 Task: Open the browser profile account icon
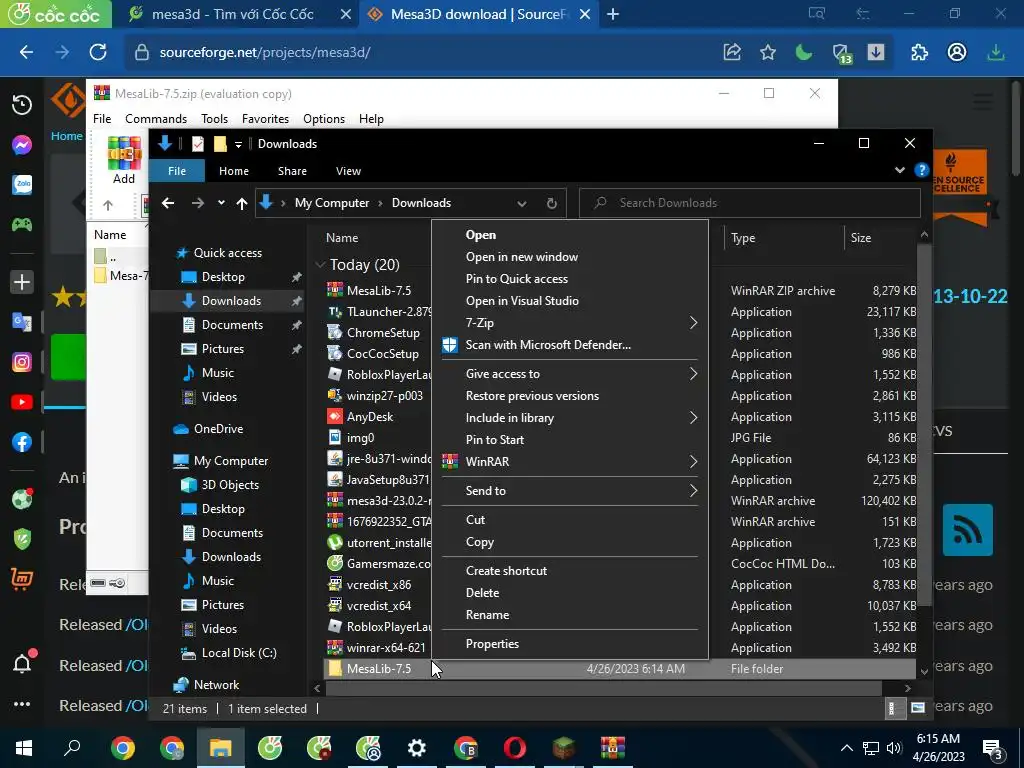[x=957, y=52]
